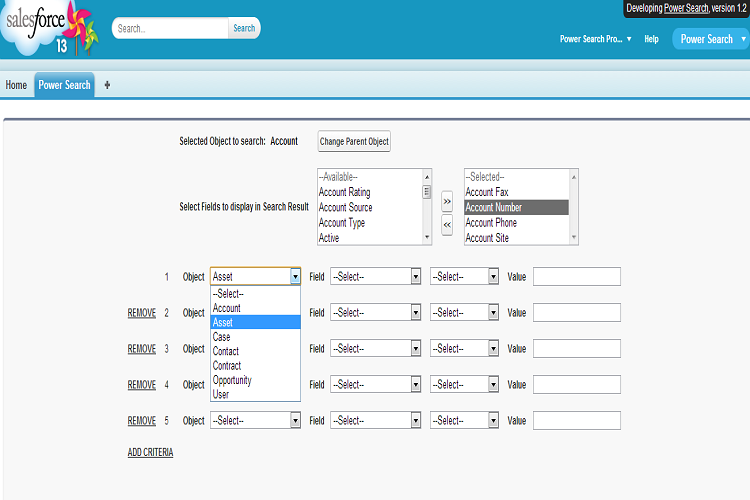
Task: Choose Contact in the open dropdown
Action: [x=226, y=352]
